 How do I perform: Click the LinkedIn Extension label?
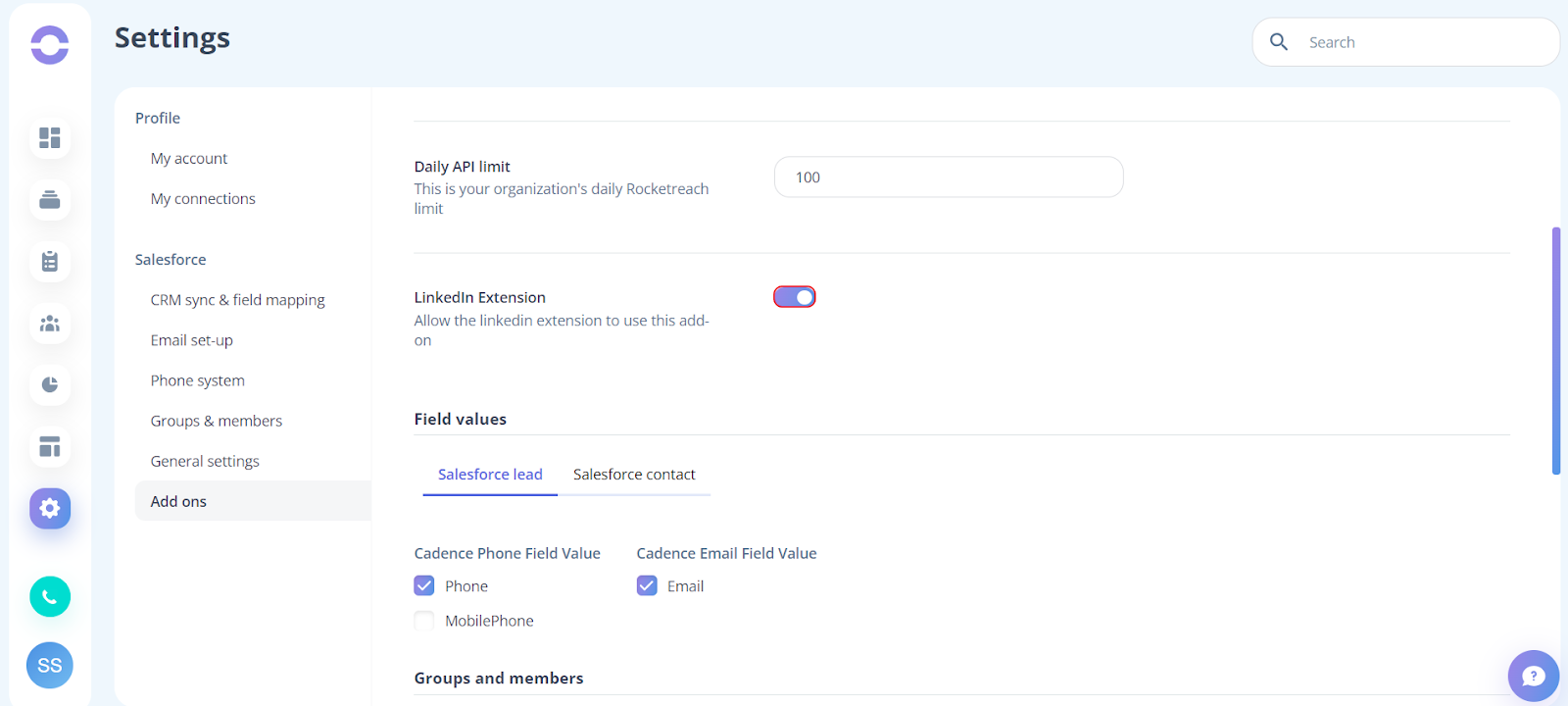[480, 297]
